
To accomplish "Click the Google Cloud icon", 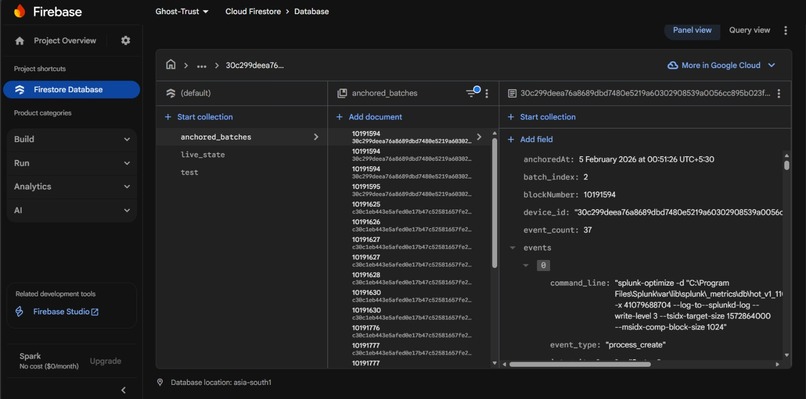I will (672, 65).
